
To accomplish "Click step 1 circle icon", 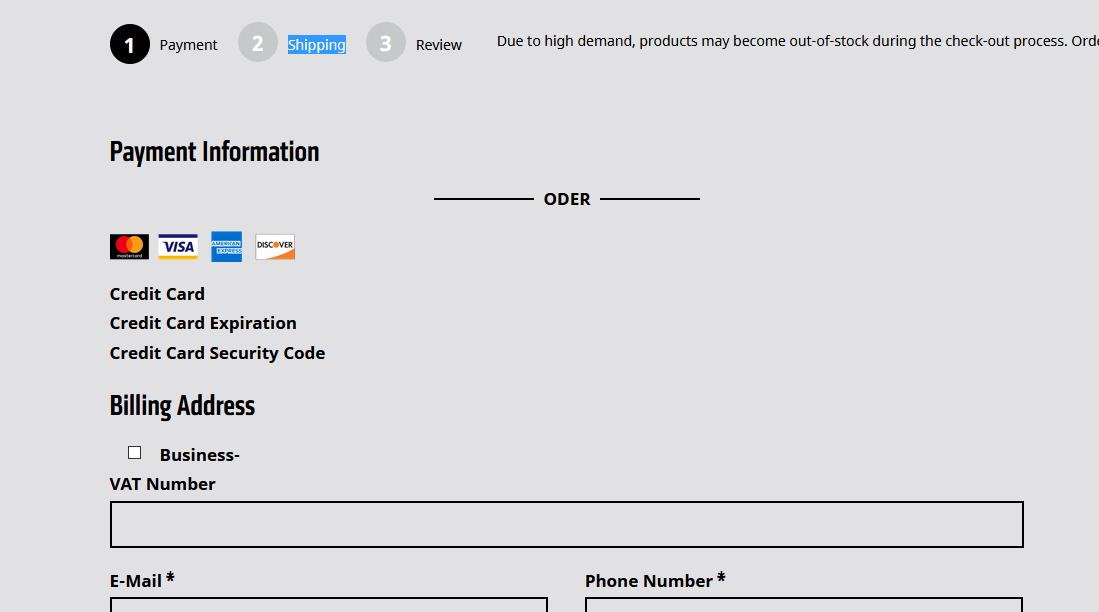I will [x=130, y=45].
